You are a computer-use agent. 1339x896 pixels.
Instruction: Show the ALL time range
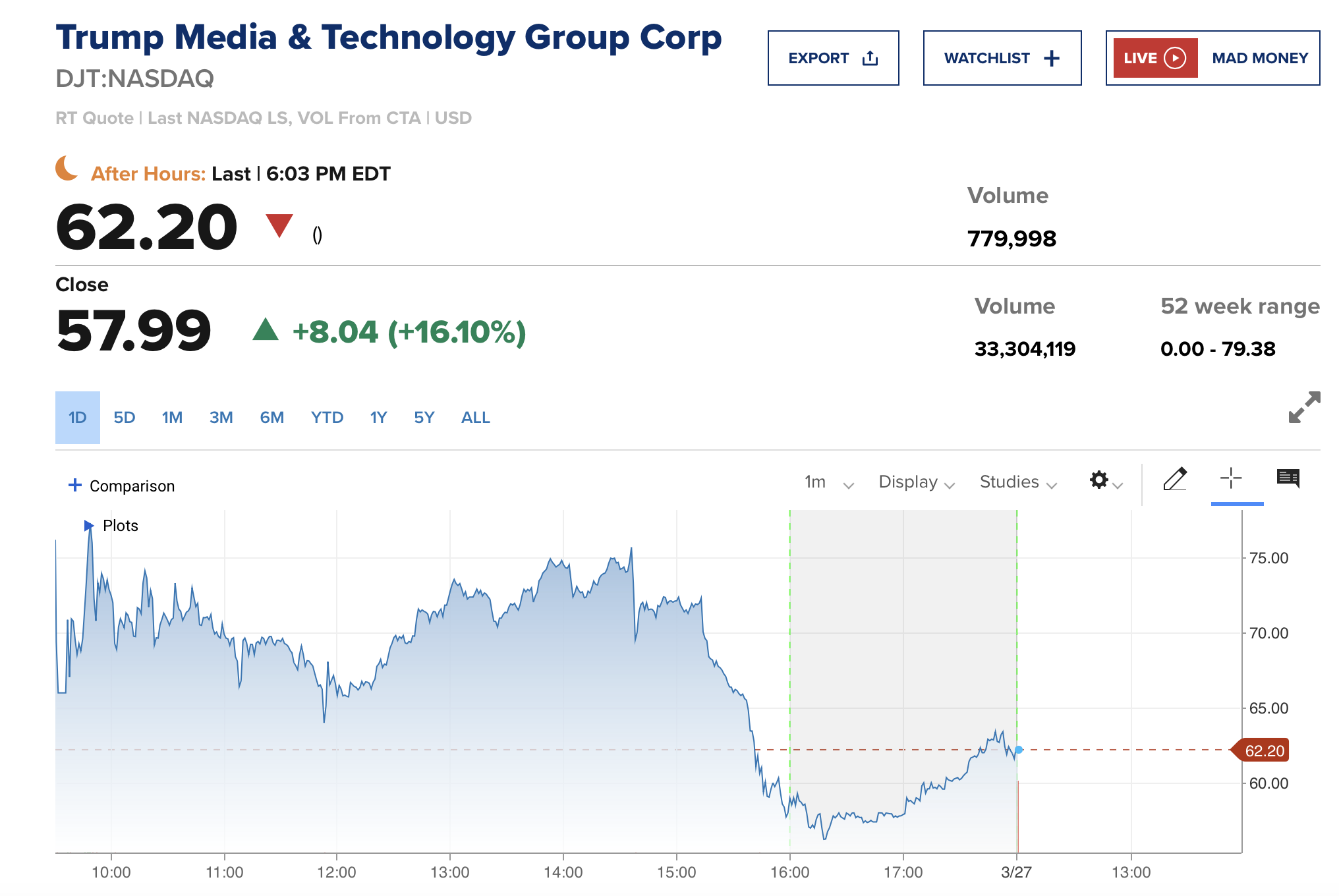[475, 418]
